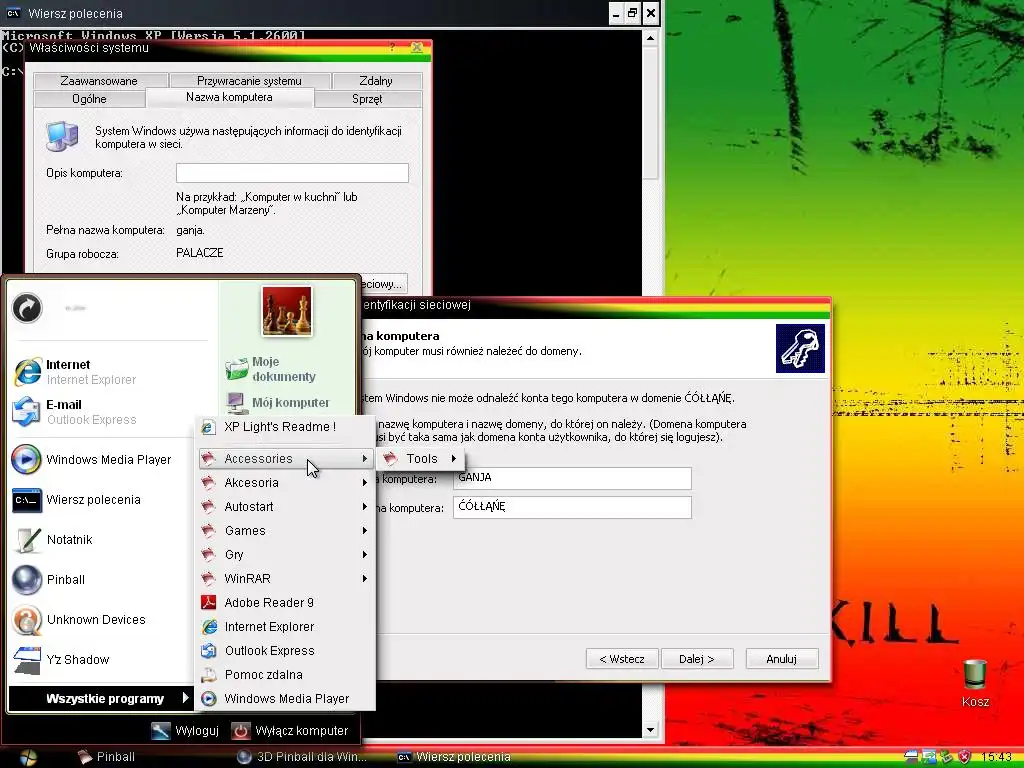1024x768 pixels.
Task: Open Wiersz polecenia from the Start menu list
Action: 77,500
